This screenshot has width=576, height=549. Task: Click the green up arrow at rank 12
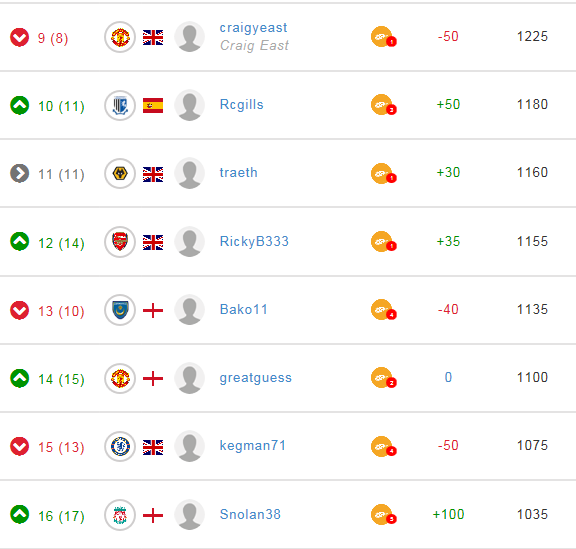19,241
